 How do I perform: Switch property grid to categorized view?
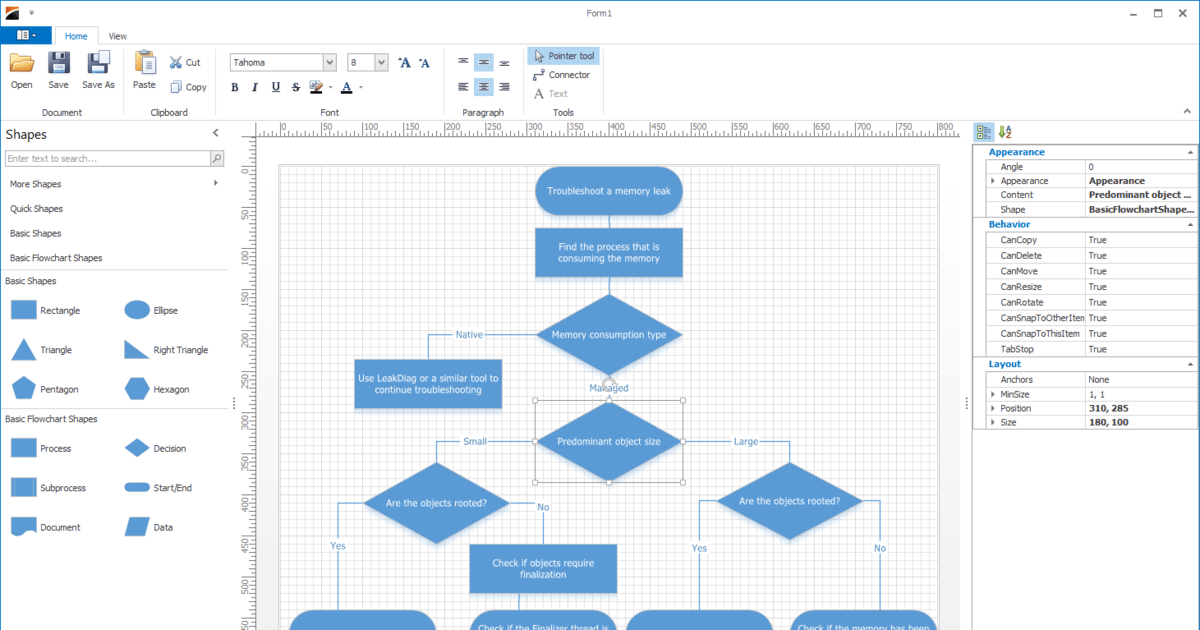tap(983, 131)
